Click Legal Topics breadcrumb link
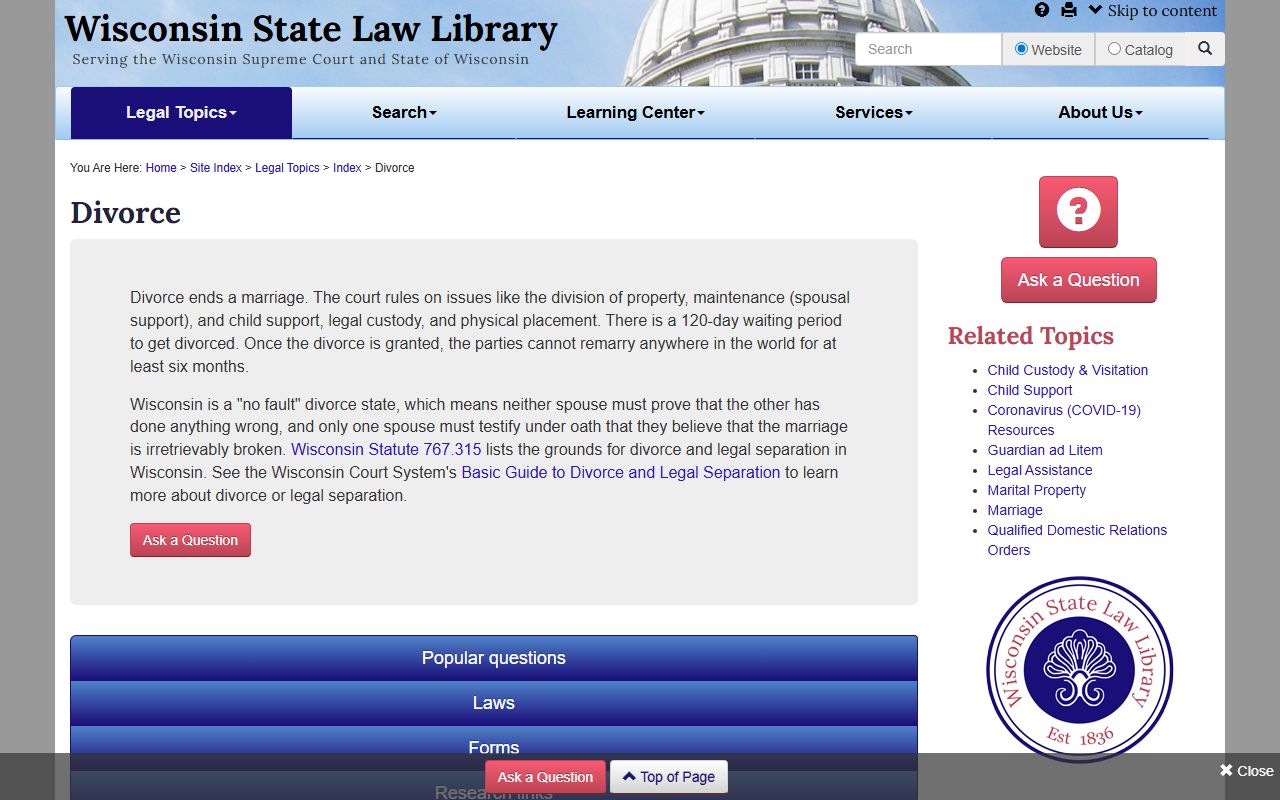Viewport: 1280px width, 800px height. [287, 168]
